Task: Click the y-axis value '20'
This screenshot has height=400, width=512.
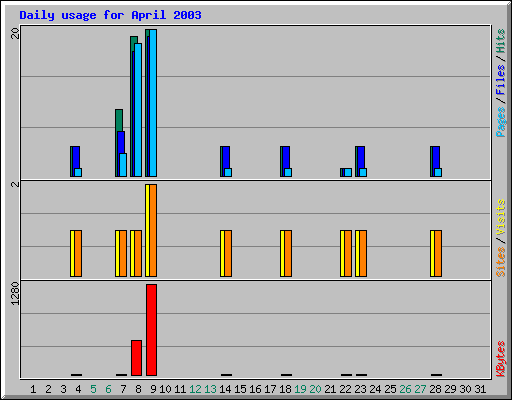Action: click(x=15, y=33)
